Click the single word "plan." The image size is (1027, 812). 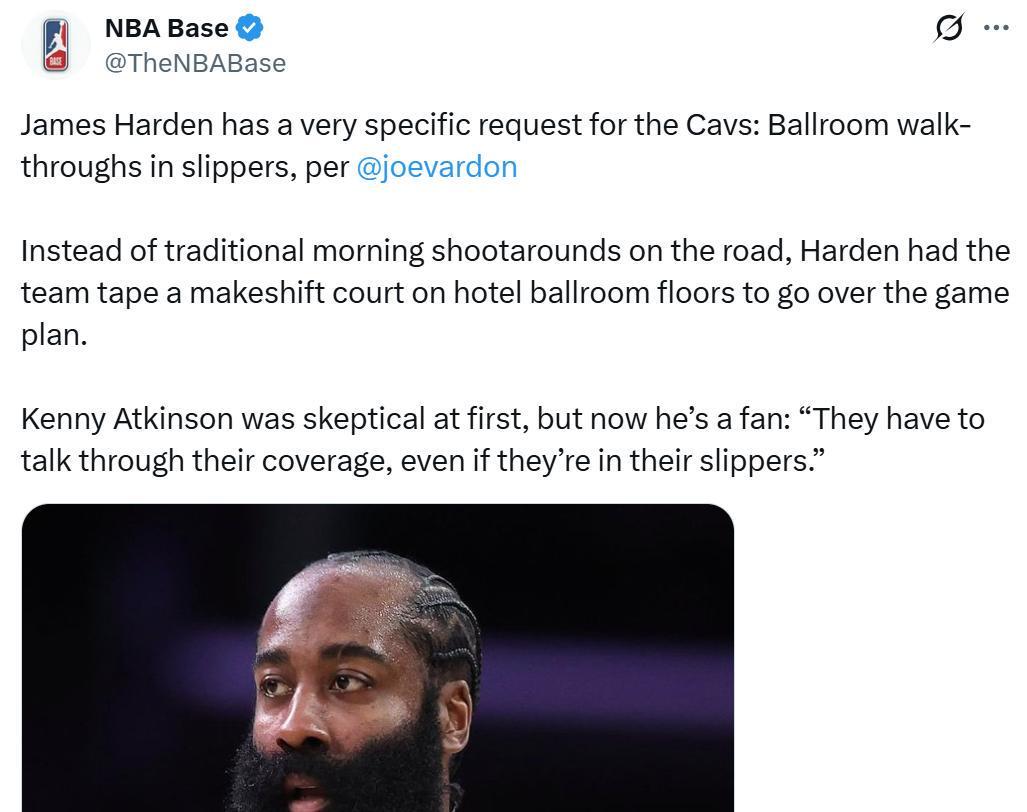tap(54, 335)
